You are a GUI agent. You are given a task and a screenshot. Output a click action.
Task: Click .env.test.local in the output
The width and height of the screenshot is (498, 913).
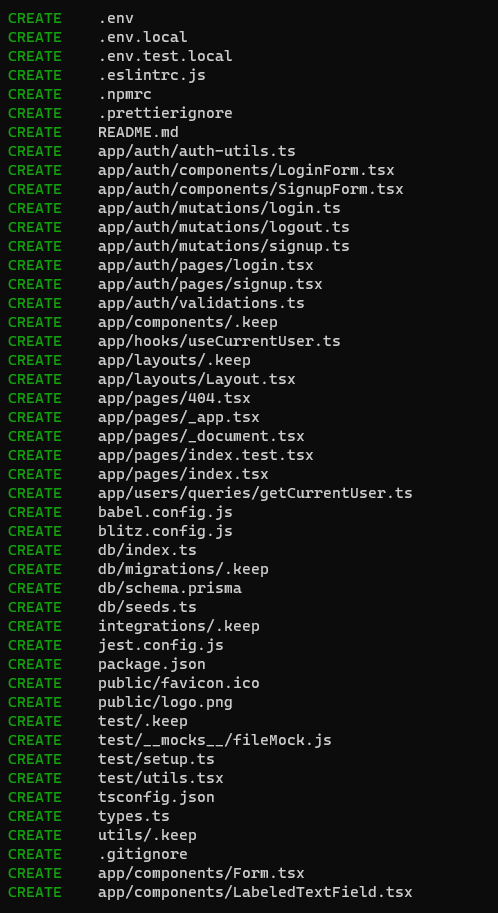(165, 56)
